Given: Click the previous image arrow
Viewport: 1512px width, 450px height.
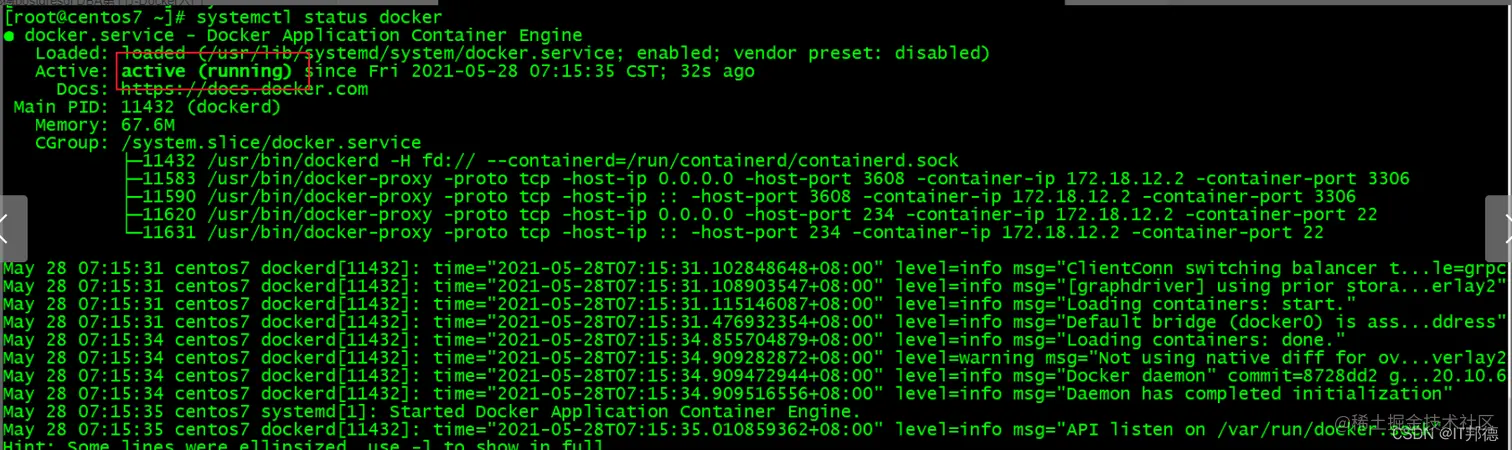Looking at the screenshot, I should click(10, 228).
